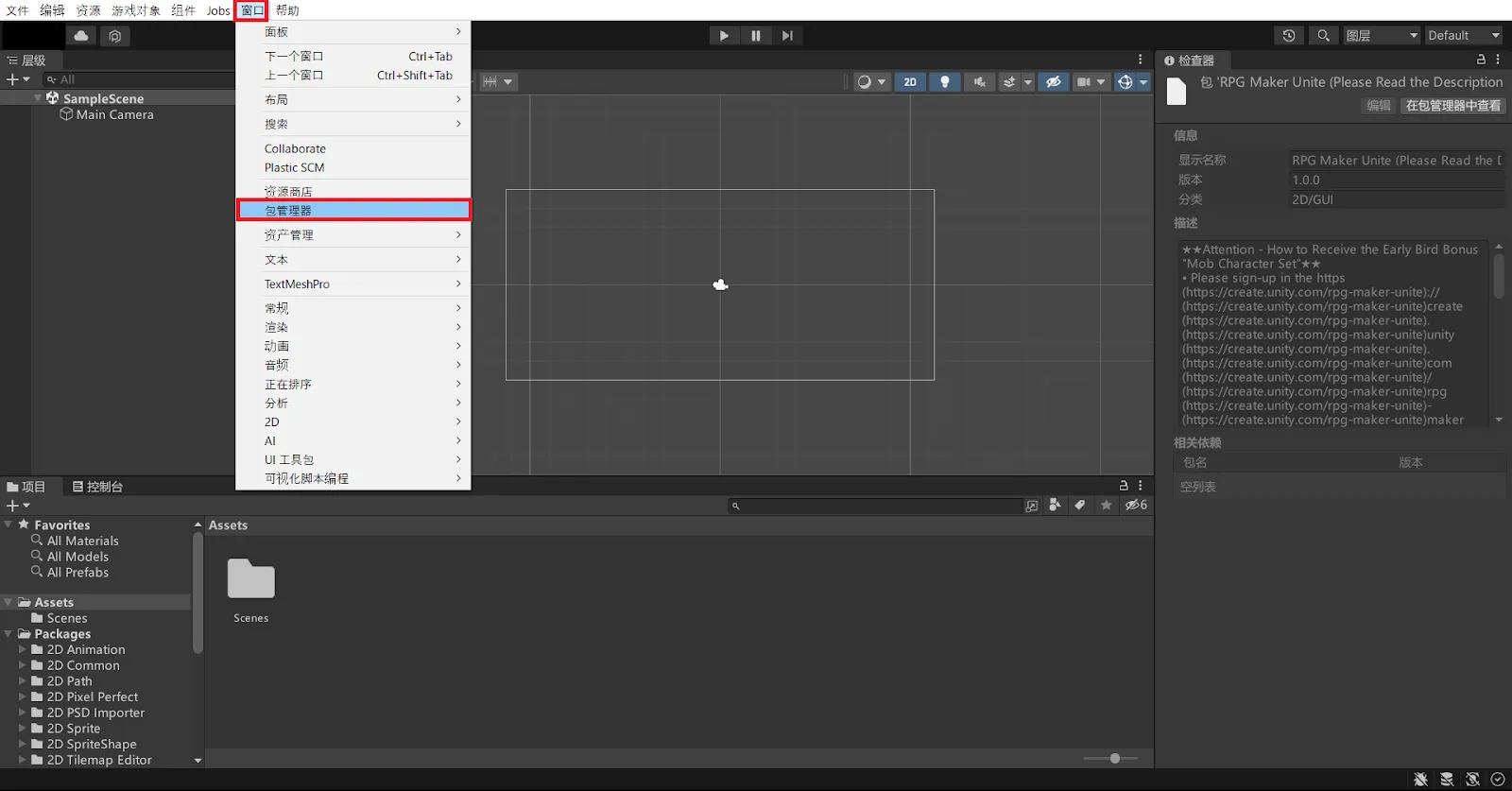Open the undo history clock icon
Viewport: 1512px width, 791px height.
(x=1289, y=36)
